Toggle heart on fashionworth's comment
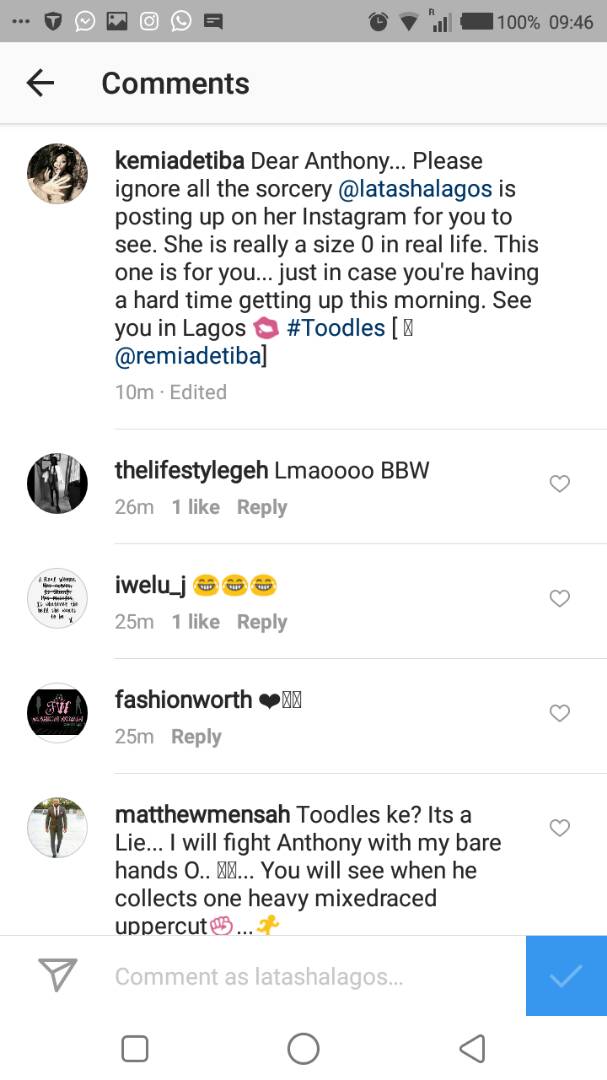The height and width of the screenshot is (1080, 607). 560,713
